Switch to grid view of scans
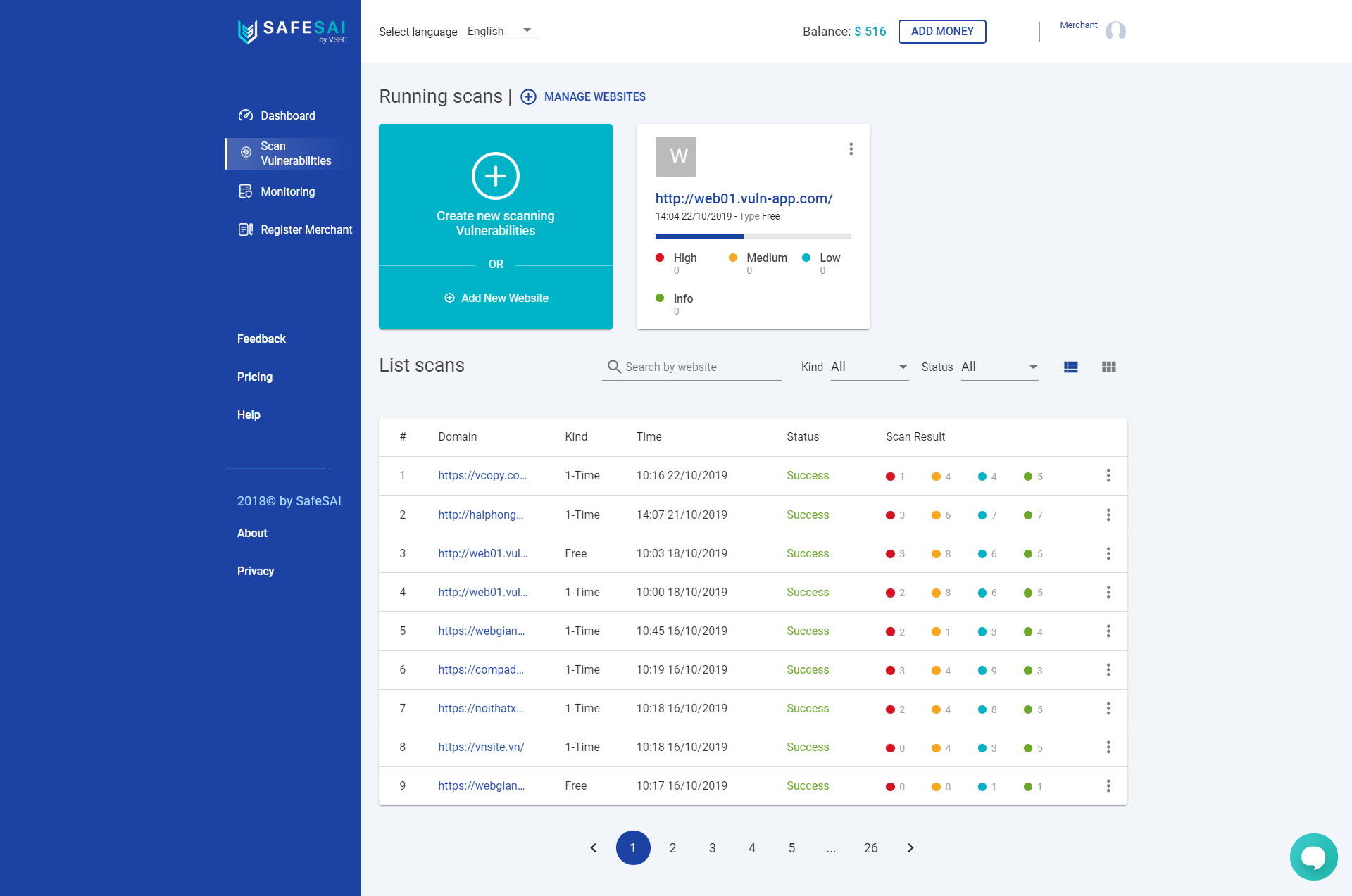 click(1108, 367)
